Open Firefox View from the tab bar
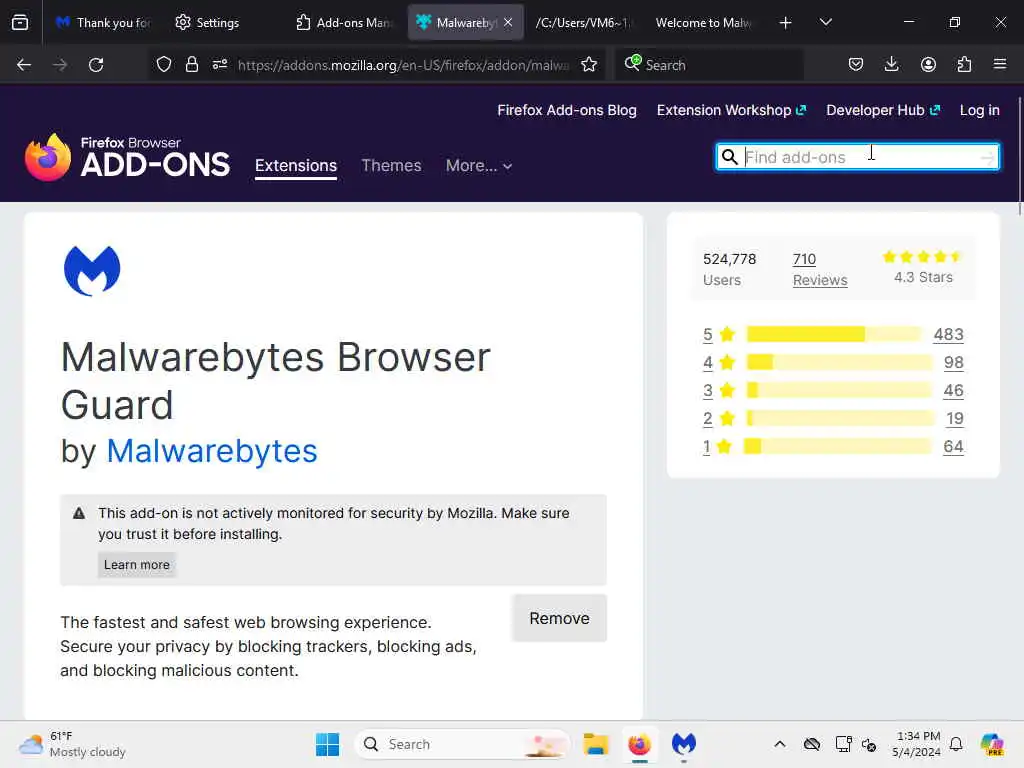 (x=20, y=22)
